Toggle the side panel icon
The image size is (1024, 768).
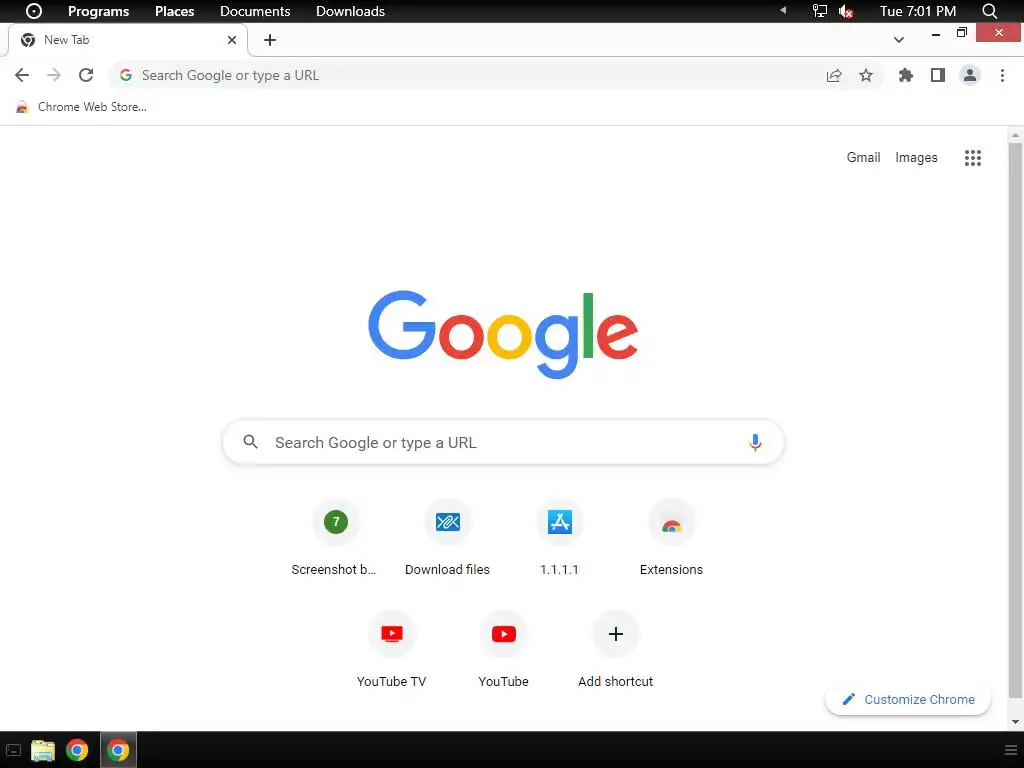click(938, 75)
